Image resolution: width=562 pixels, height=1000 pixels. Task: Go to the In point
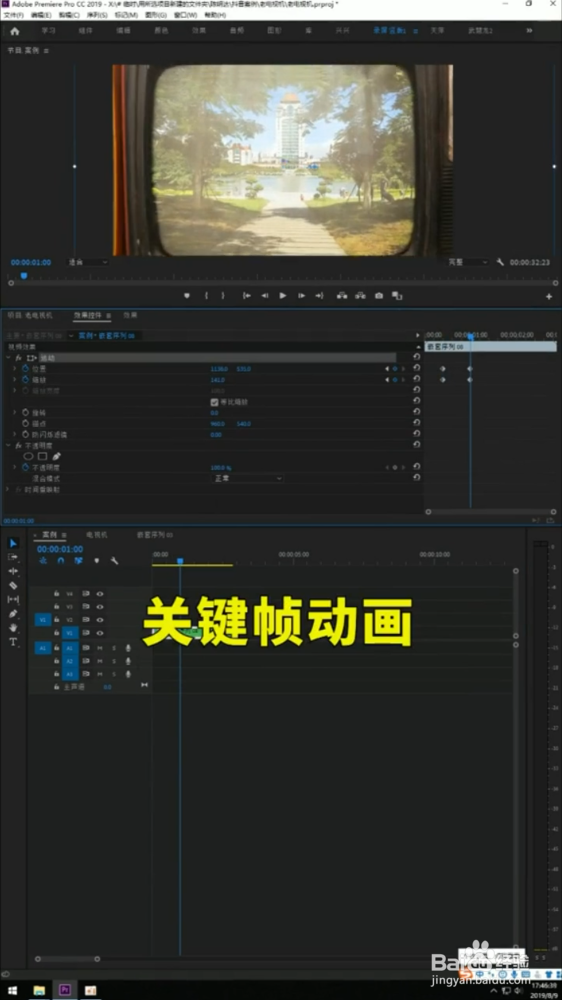point(247,295)
